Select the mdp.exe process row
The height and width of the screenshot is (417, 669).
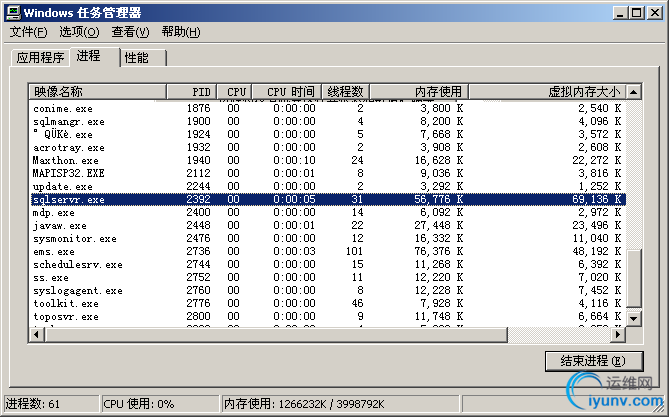tap(328, 213)
